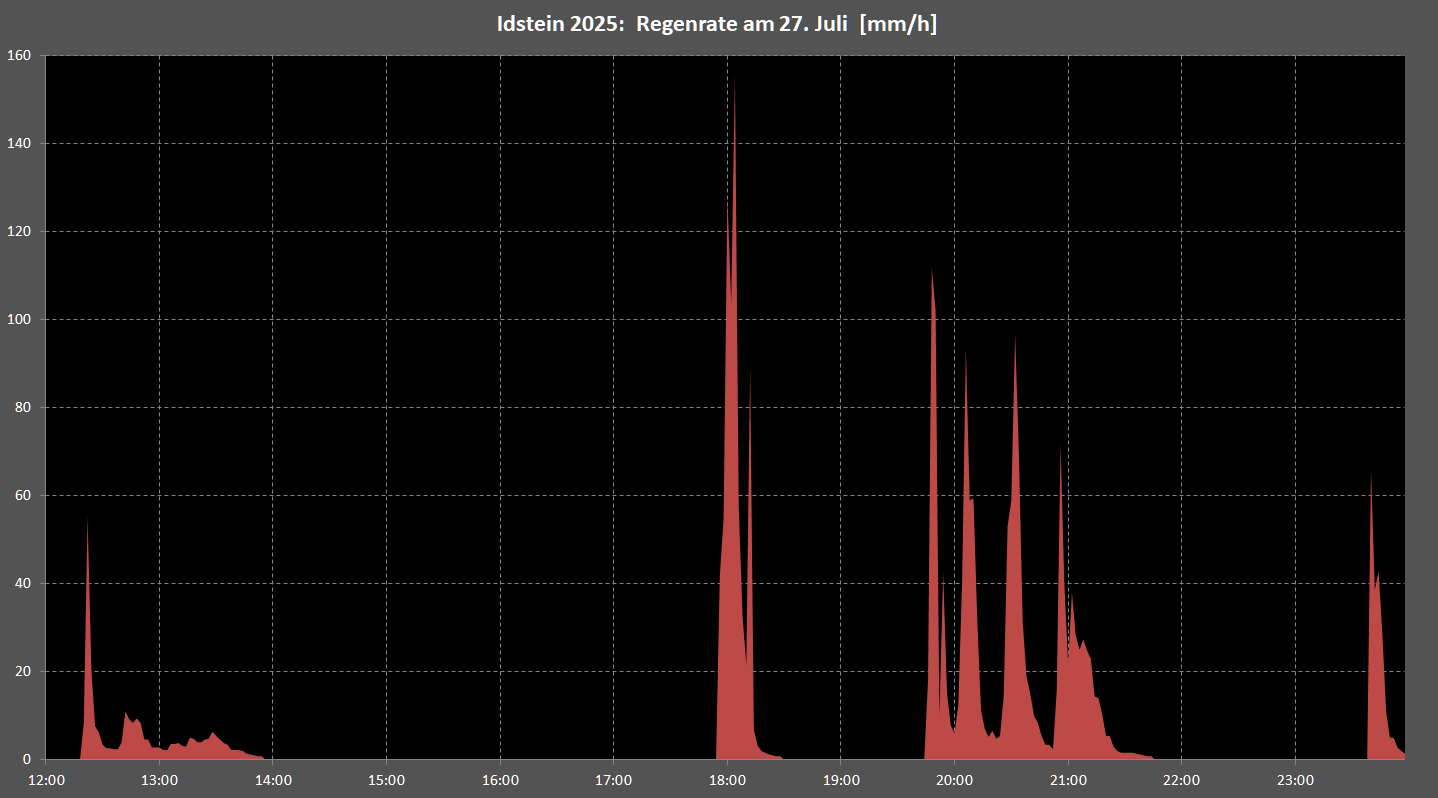Click the '[mm/h]' unit in title

[899, 25]
